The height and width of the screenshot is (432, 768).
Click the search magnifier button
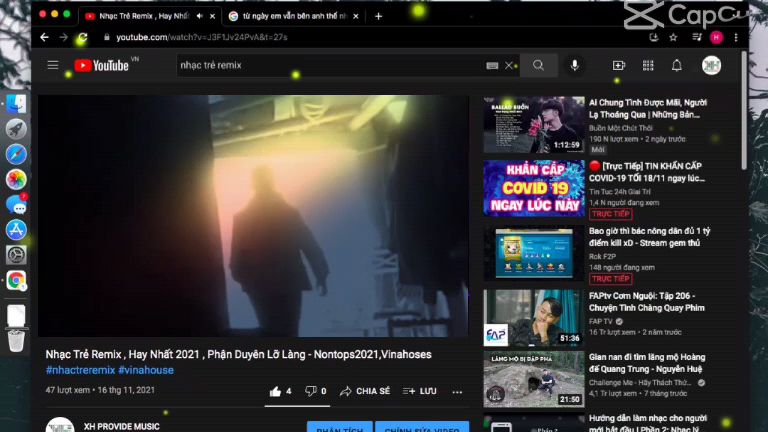coord(538,65)
